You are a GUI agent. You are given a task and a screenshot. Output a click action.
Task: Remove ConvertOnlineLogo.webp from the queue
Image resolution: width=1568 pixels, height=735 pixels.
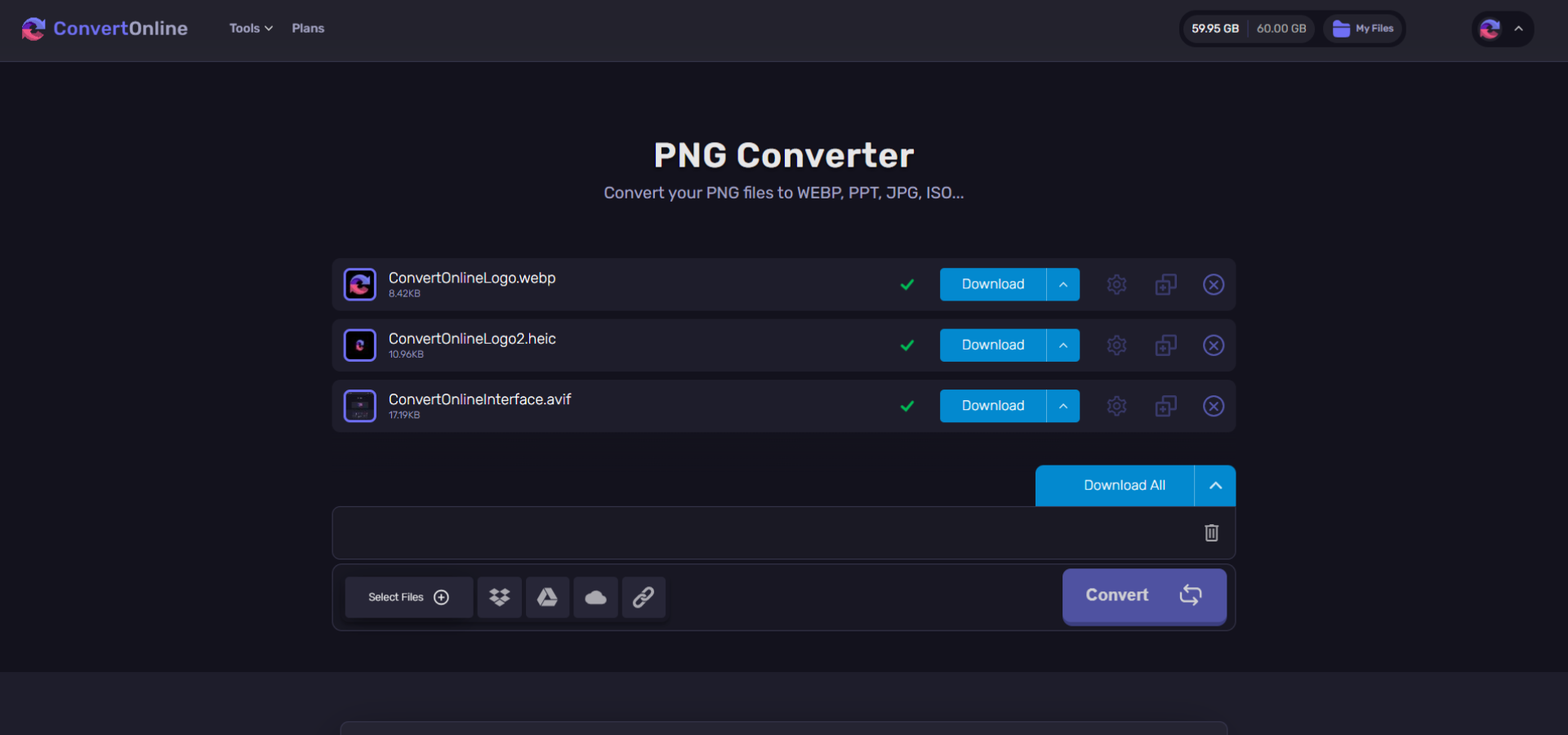[x=1214, y=284]
